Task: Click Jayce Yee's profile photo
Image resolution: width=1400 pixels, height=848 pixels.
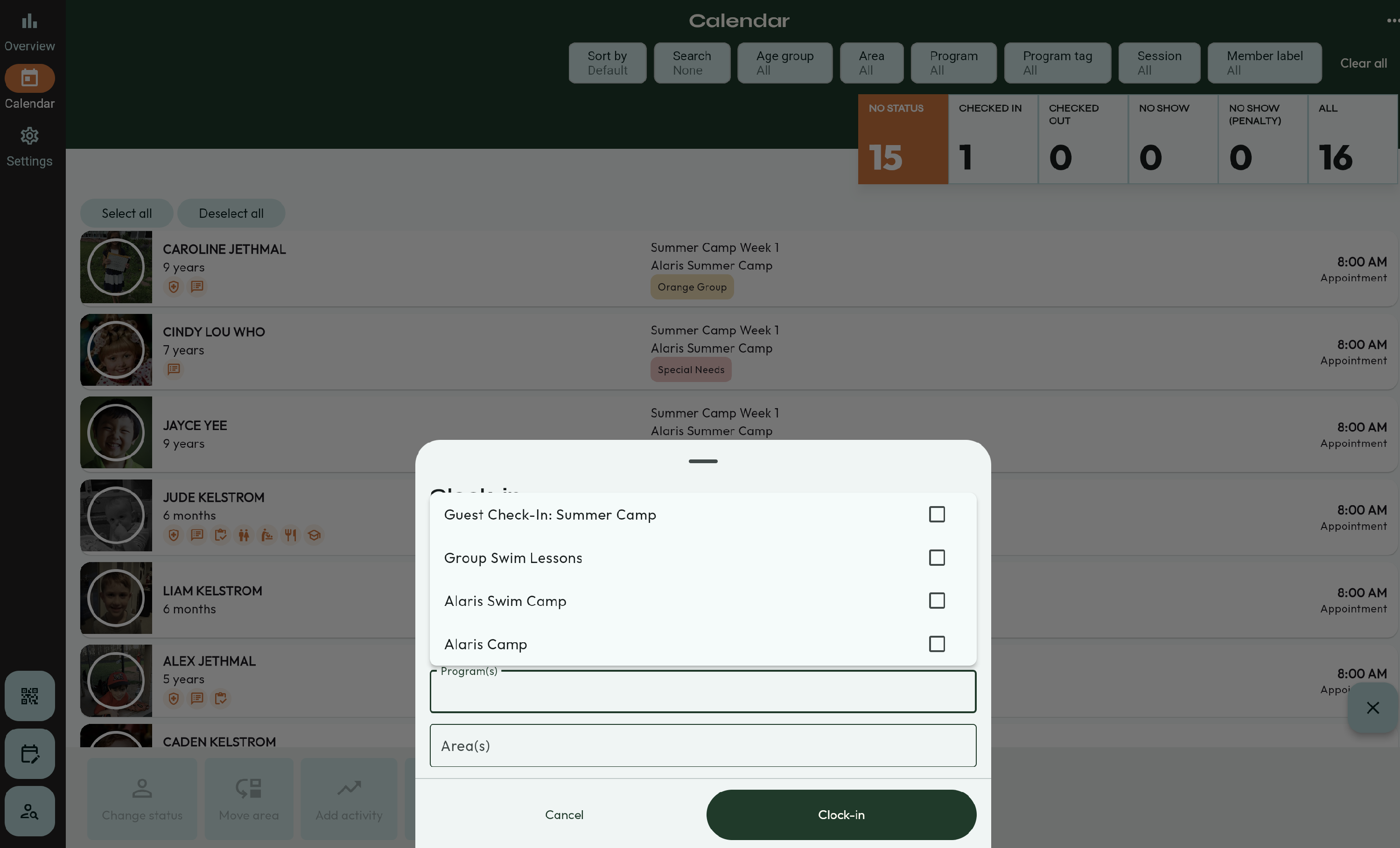Action: [x=116, y=433]
